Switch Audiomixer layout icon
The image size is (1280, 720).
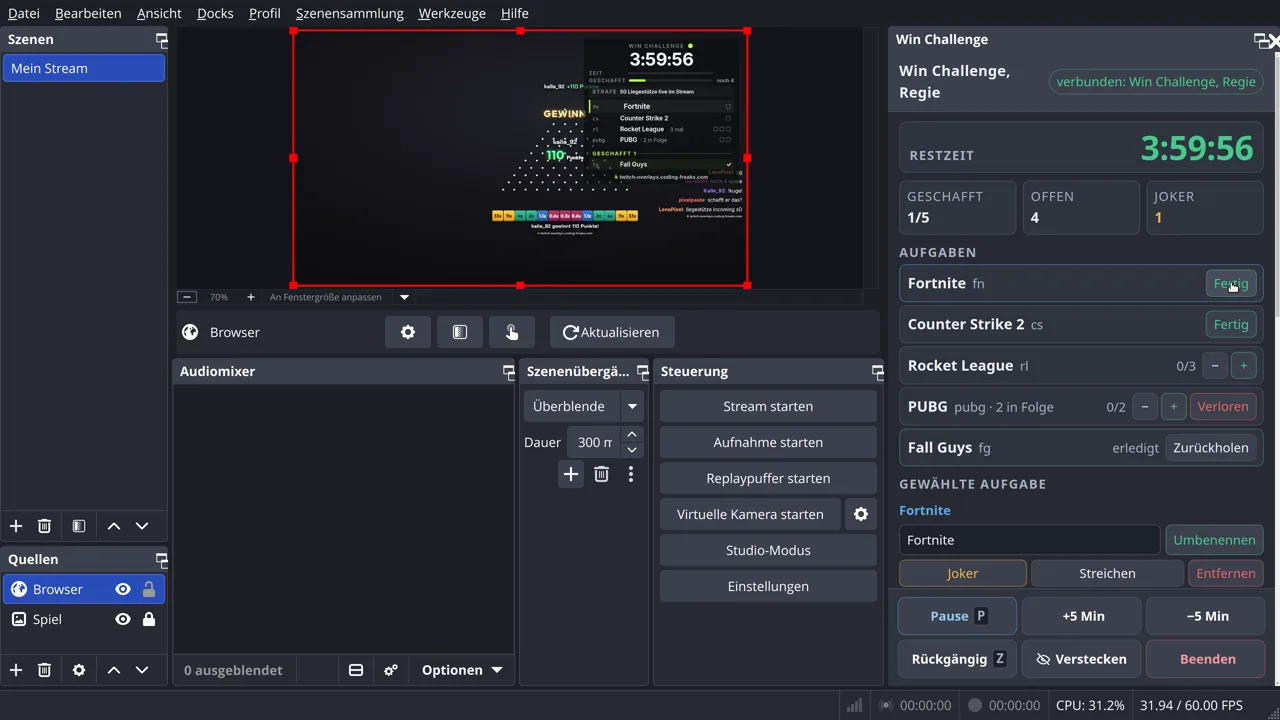[x=356, y=670]
